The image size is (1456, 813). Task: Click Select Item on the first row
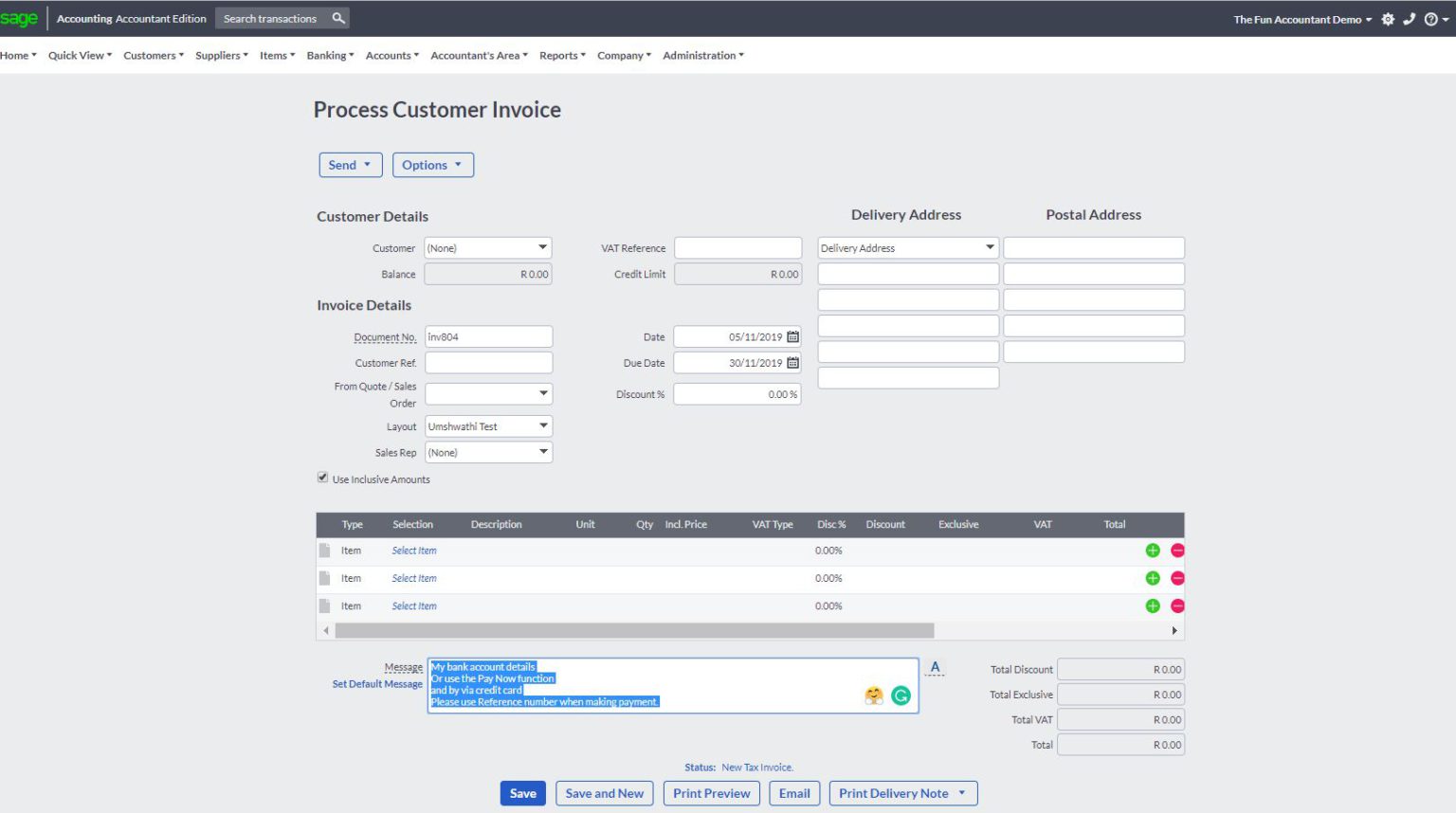point(413,550)
